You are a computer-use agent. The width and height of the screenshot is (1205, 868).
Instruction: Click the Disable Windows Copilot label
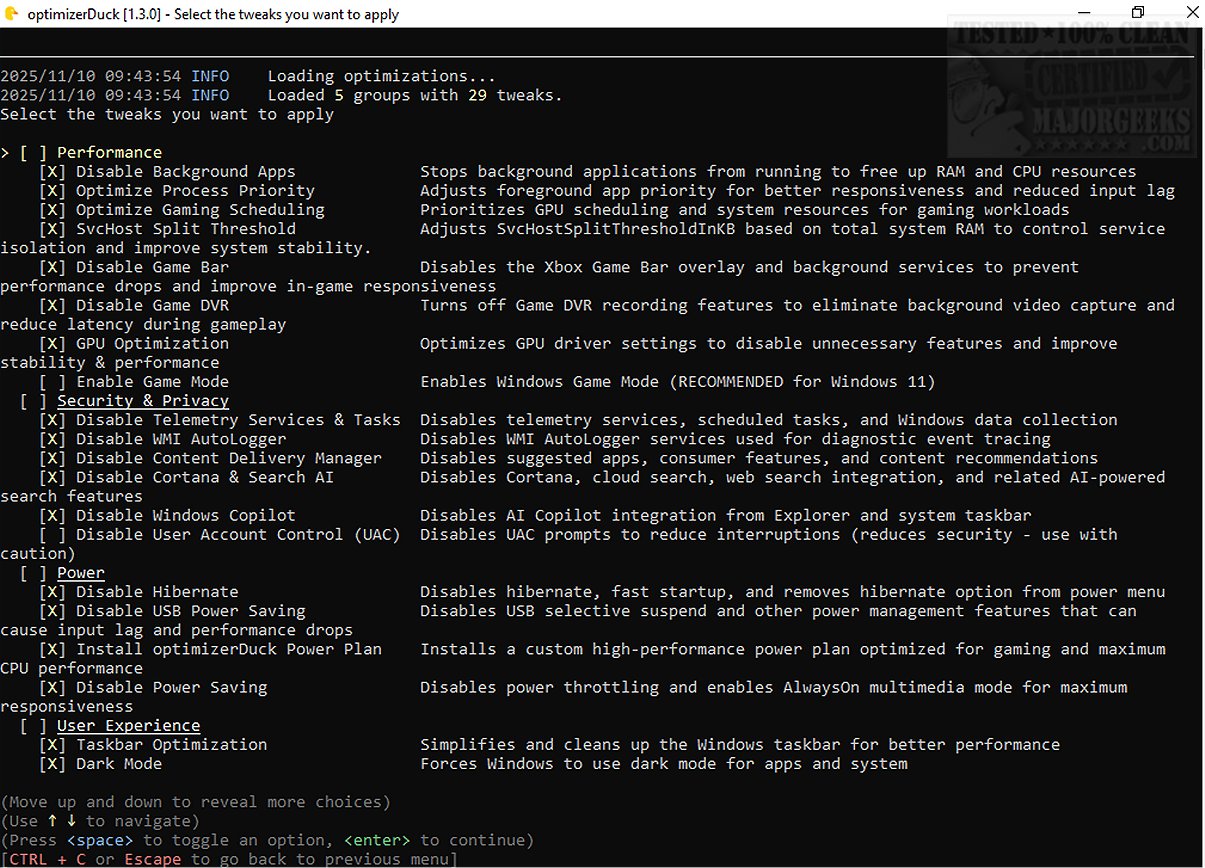186,516
